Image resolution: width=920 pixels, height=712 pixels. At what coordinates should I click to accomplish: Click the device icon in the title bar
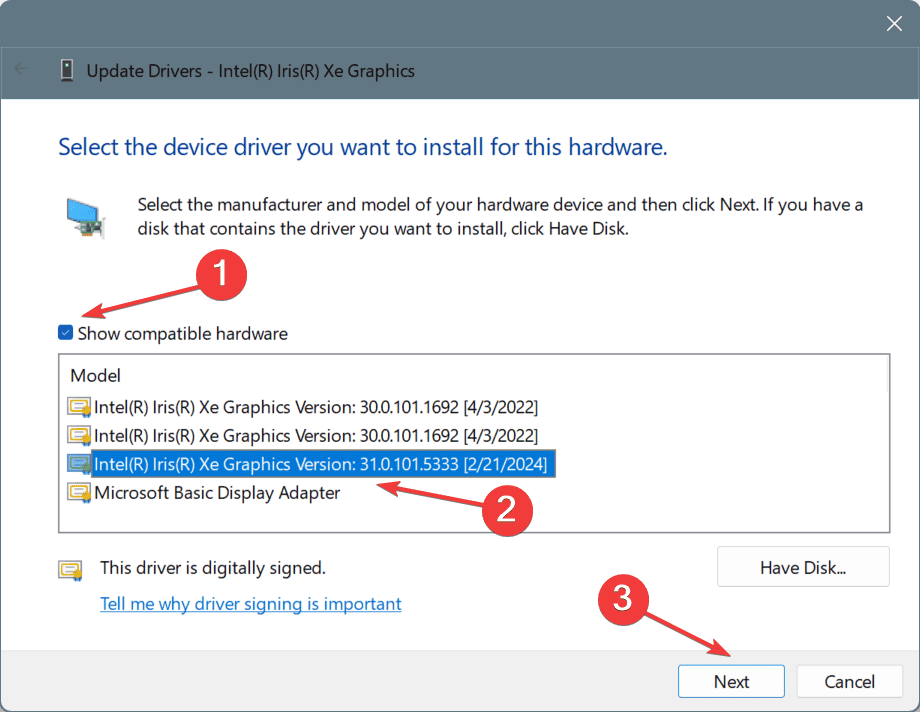[x=67, y=70]
